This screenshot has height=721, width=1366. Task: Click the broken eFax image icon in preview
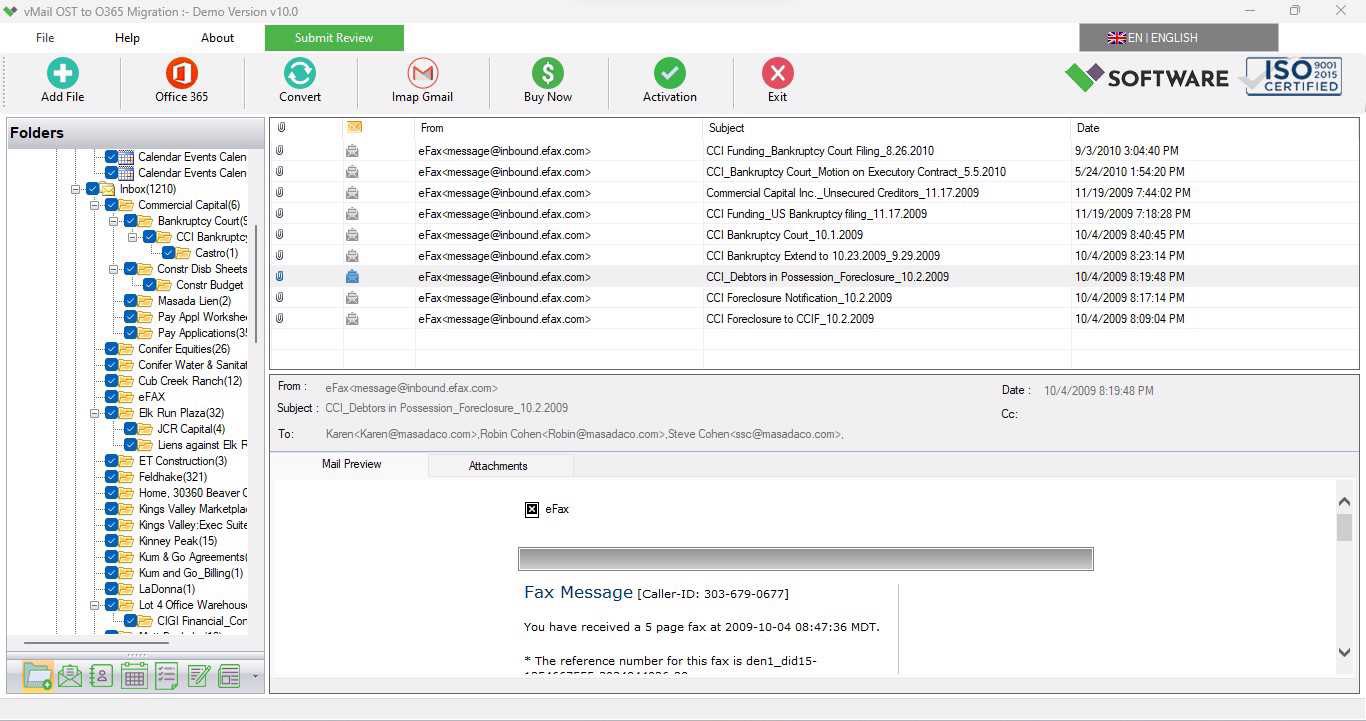tap(532, 509)
